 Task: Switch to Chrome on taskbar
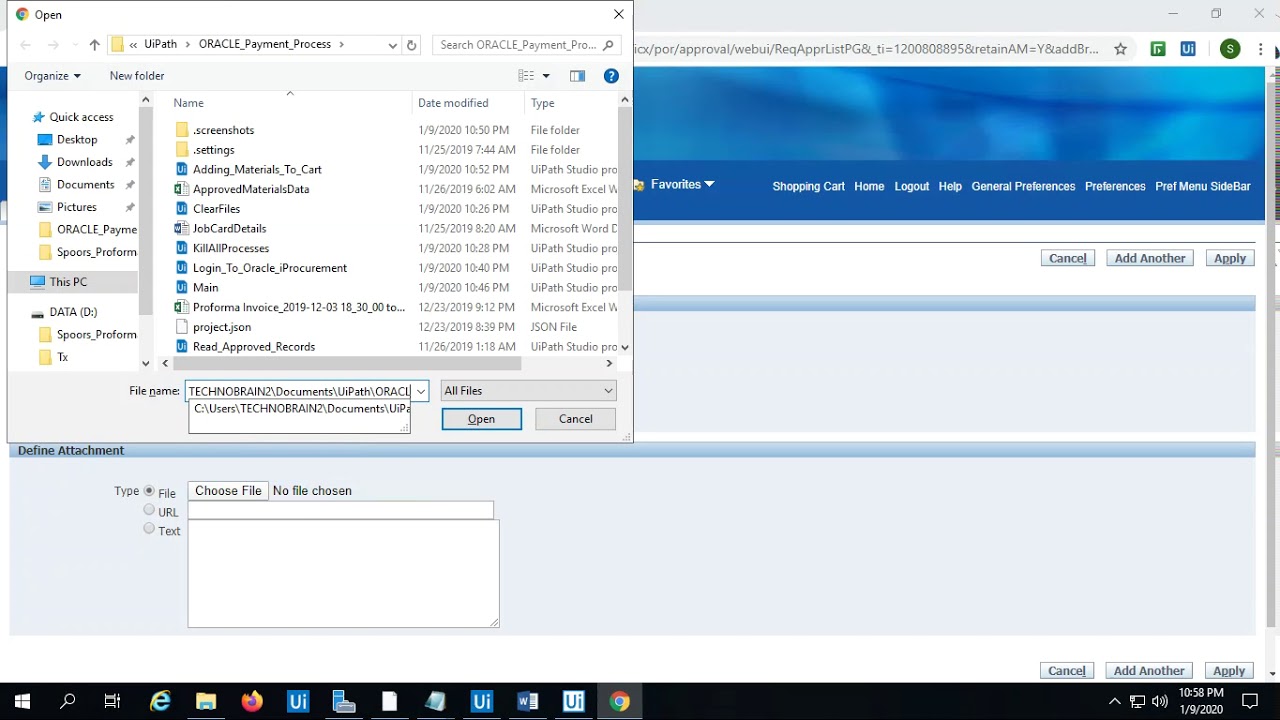(620, 702)
